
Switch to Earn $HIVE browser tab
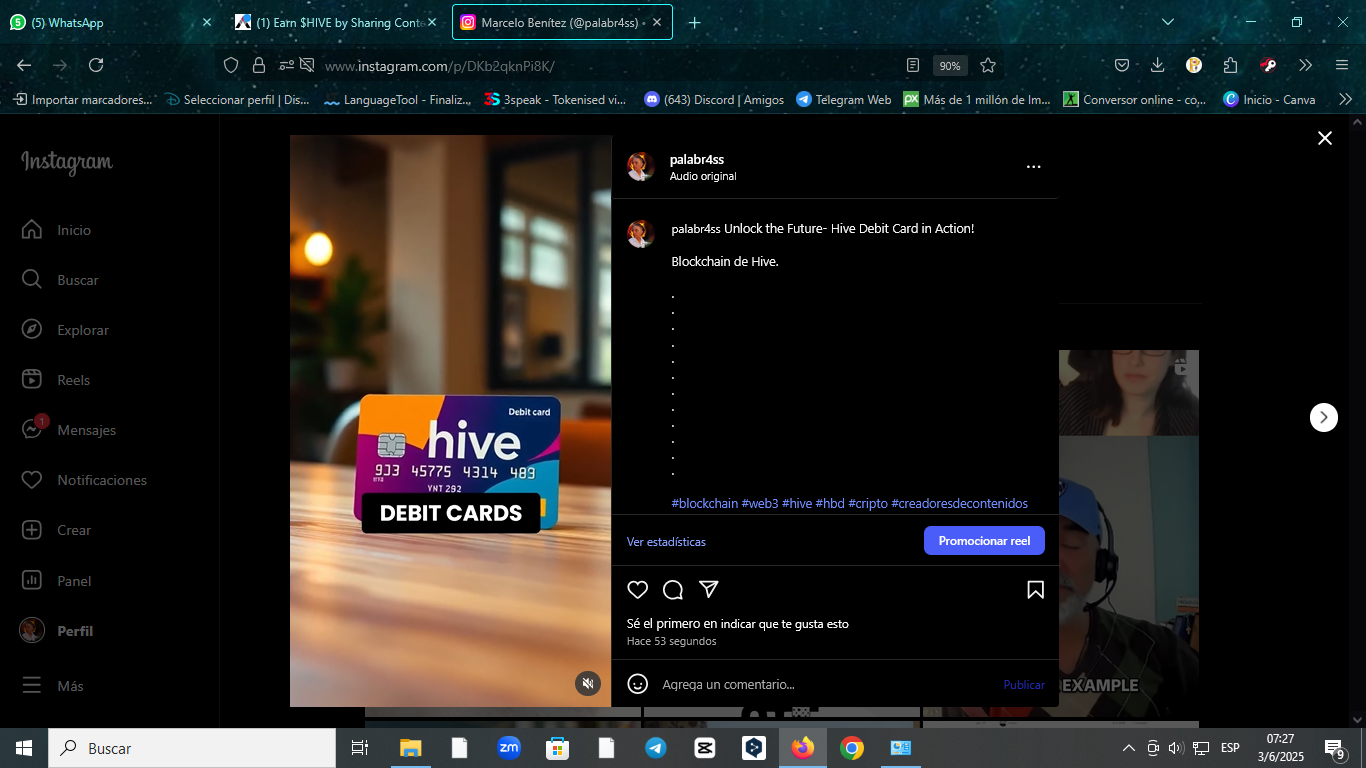[337, 22]
